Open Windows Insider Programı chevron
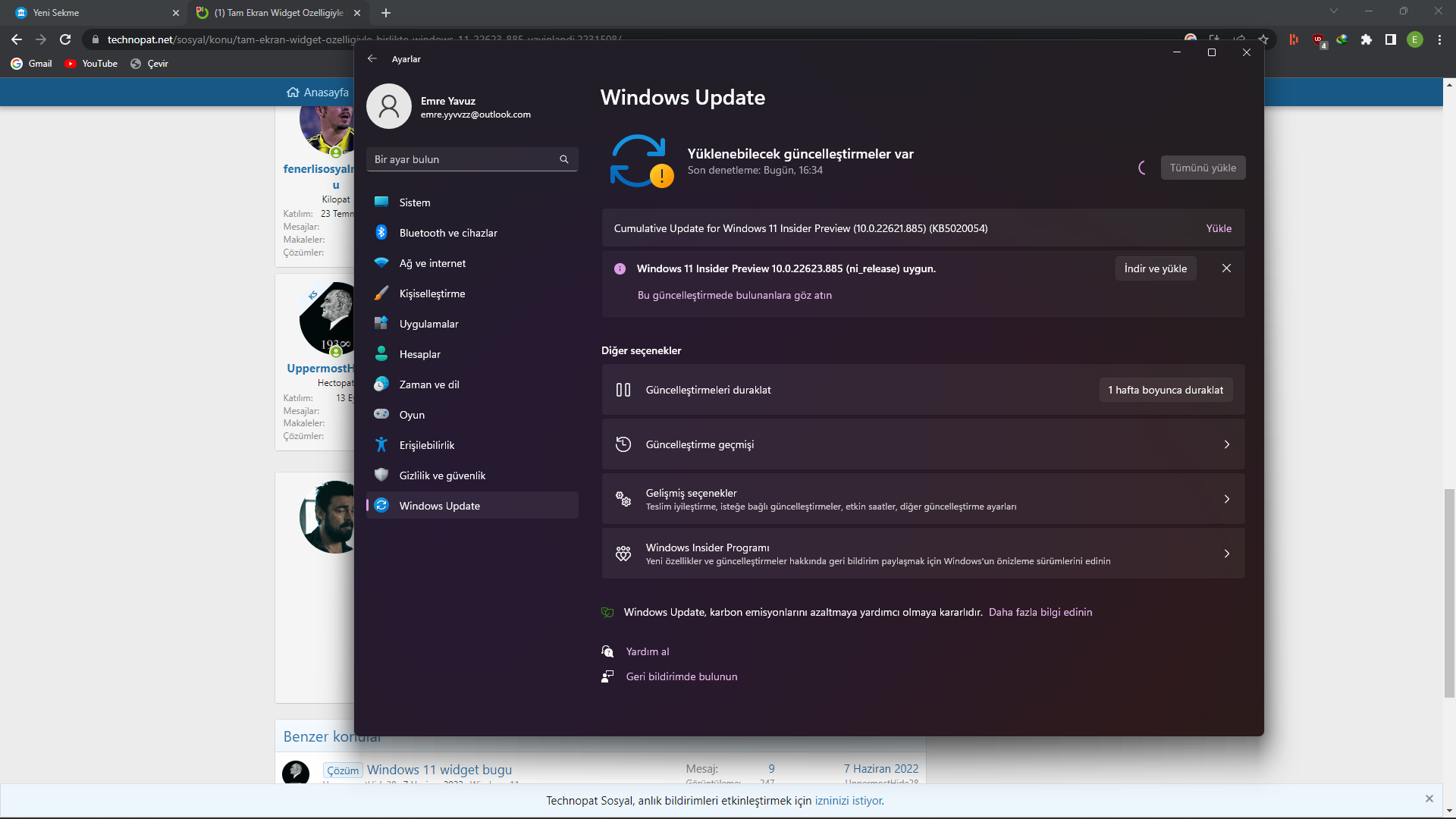The image size is (1456, 819). click(x=1226, y=554)
